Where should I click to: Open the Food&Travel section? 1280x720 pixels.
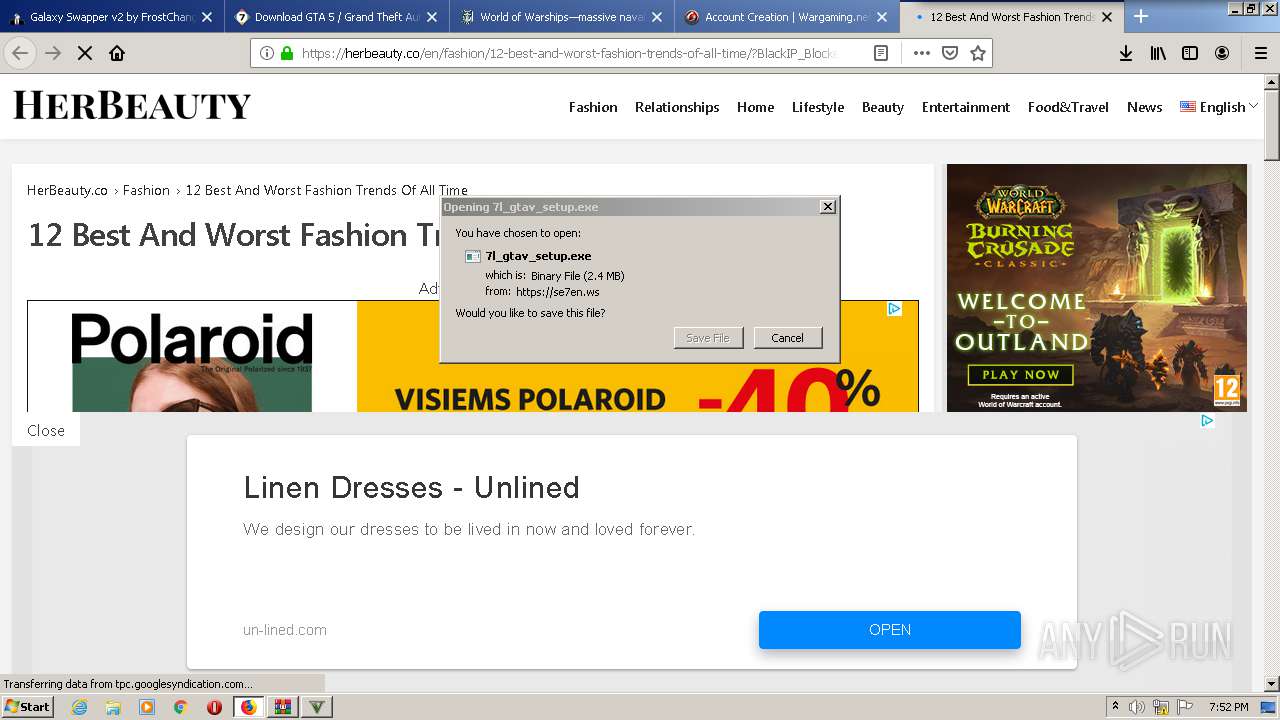click(1068, 107)
